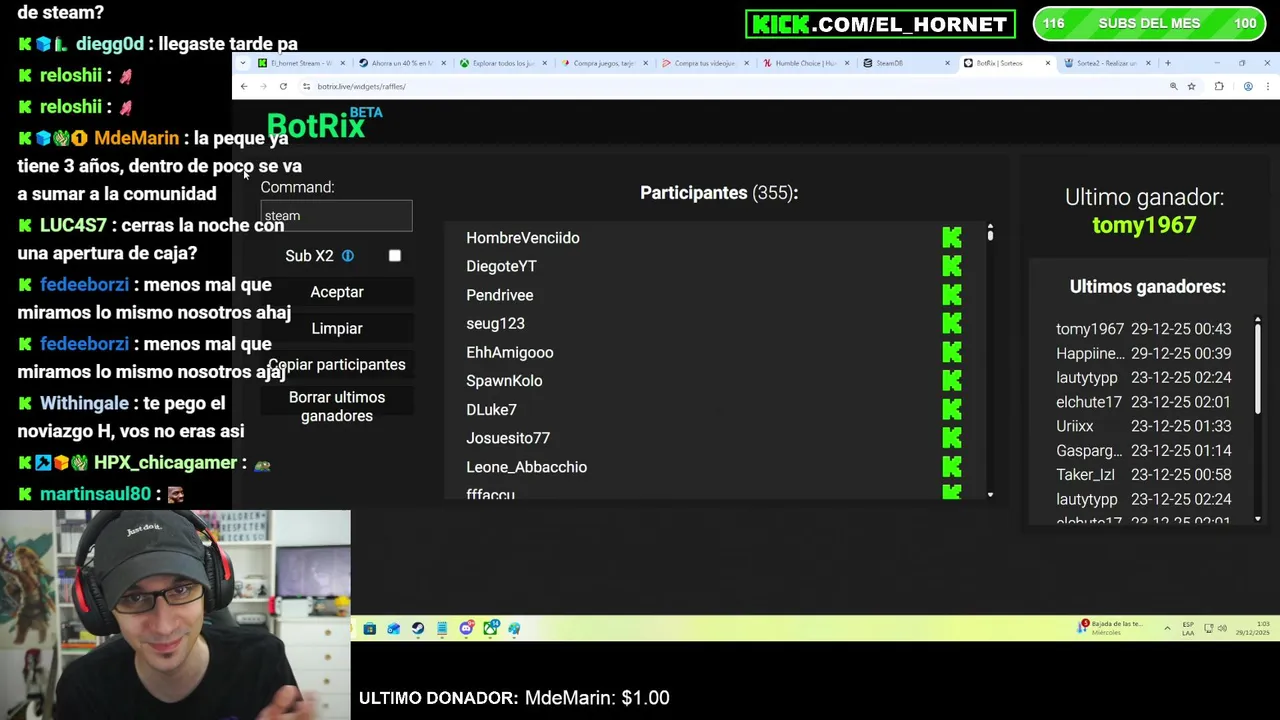Click the BotRix BETA logo
This screenshot has width=1280, height=720.
[x=324, y=124]
